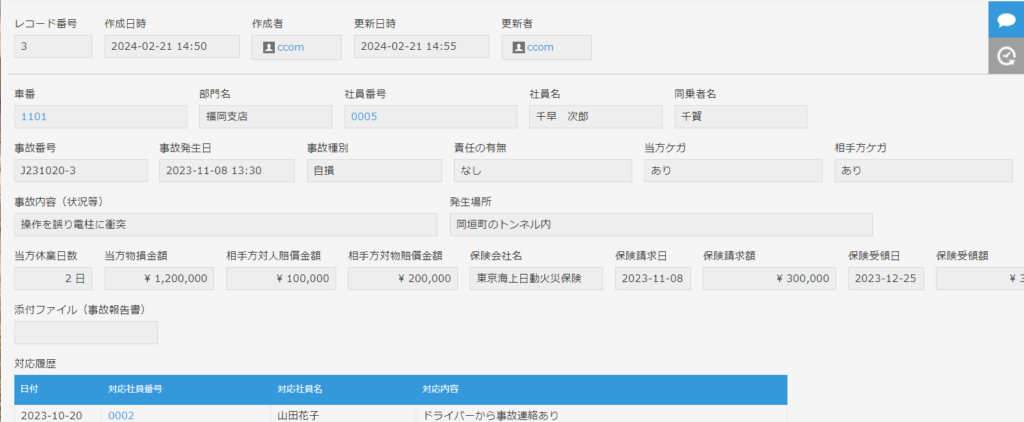Viewport: 1024px width, 422px height.
Task: Click the 部門名 field showing 福岡支店
Action: click(264, 116)
